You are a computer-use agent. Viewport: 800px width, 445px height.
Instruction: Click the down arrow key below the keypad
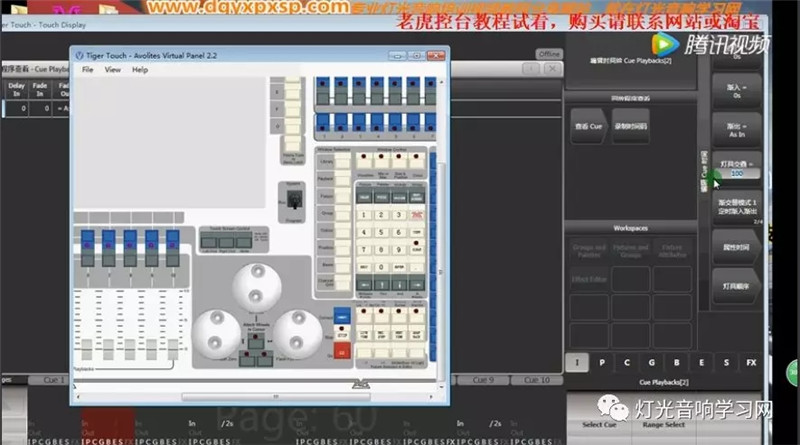point(399,284)
